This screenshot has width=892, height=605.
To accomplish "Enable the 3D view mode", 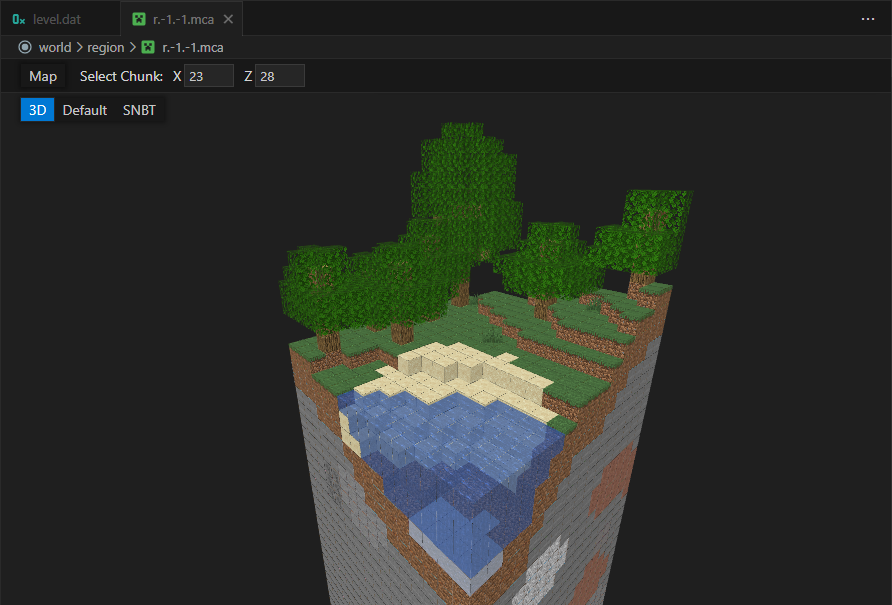I will coord(37,110).
